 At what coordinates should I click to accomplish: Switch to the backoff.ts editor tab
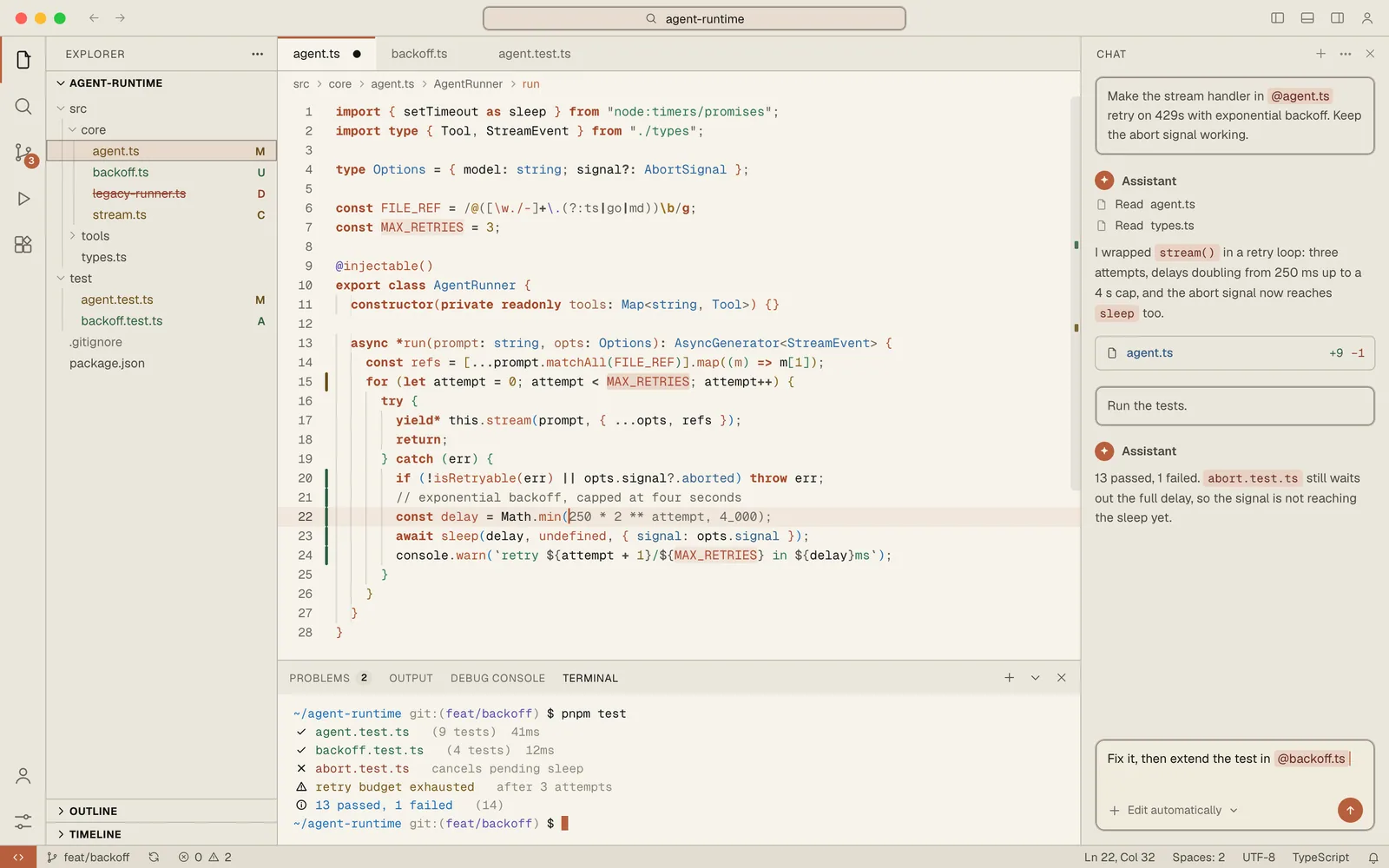tap(419, 54)
